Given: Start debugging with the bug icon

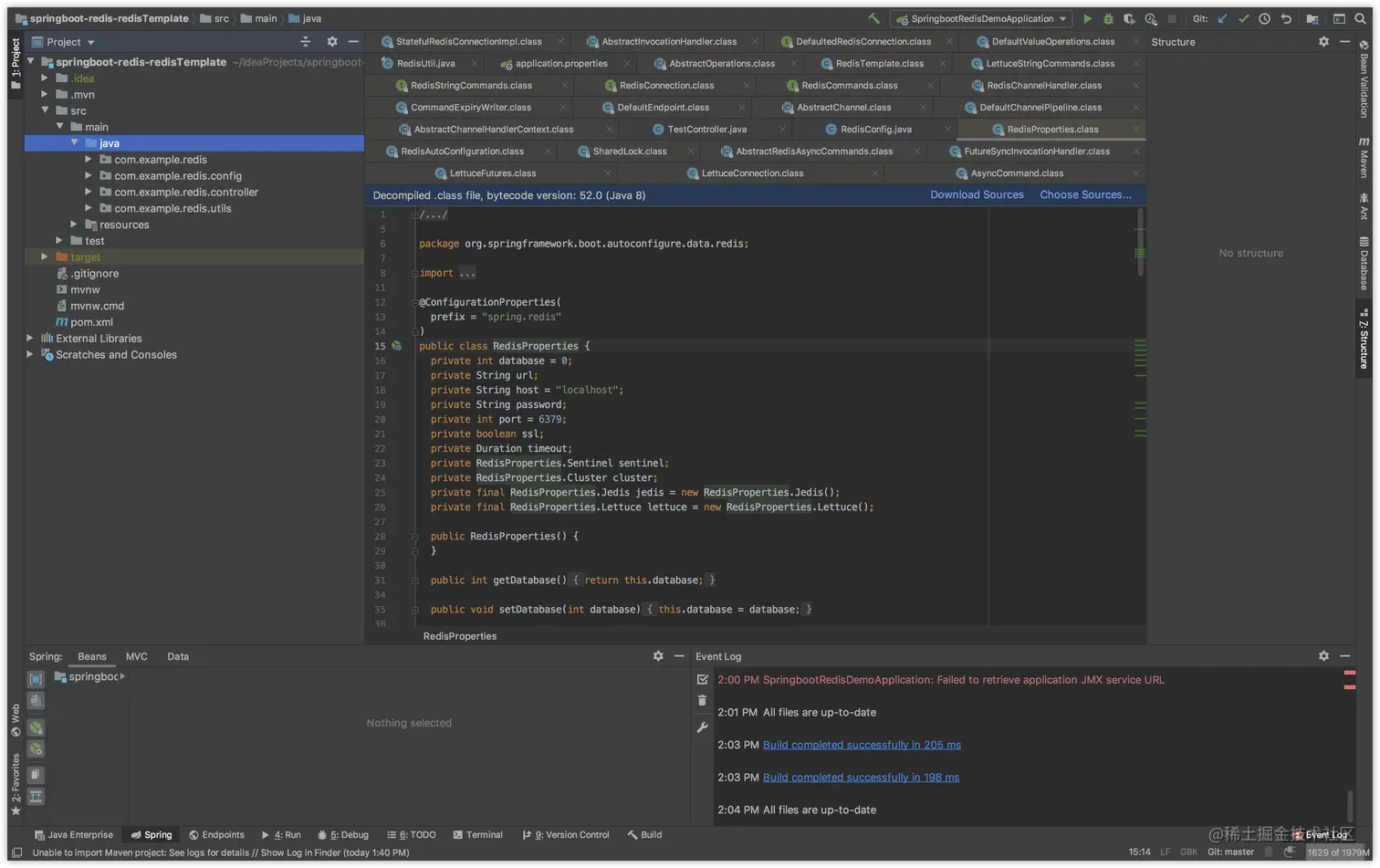Looking at the screenshot, I should pyautogui.click(x=1108, y=18).
